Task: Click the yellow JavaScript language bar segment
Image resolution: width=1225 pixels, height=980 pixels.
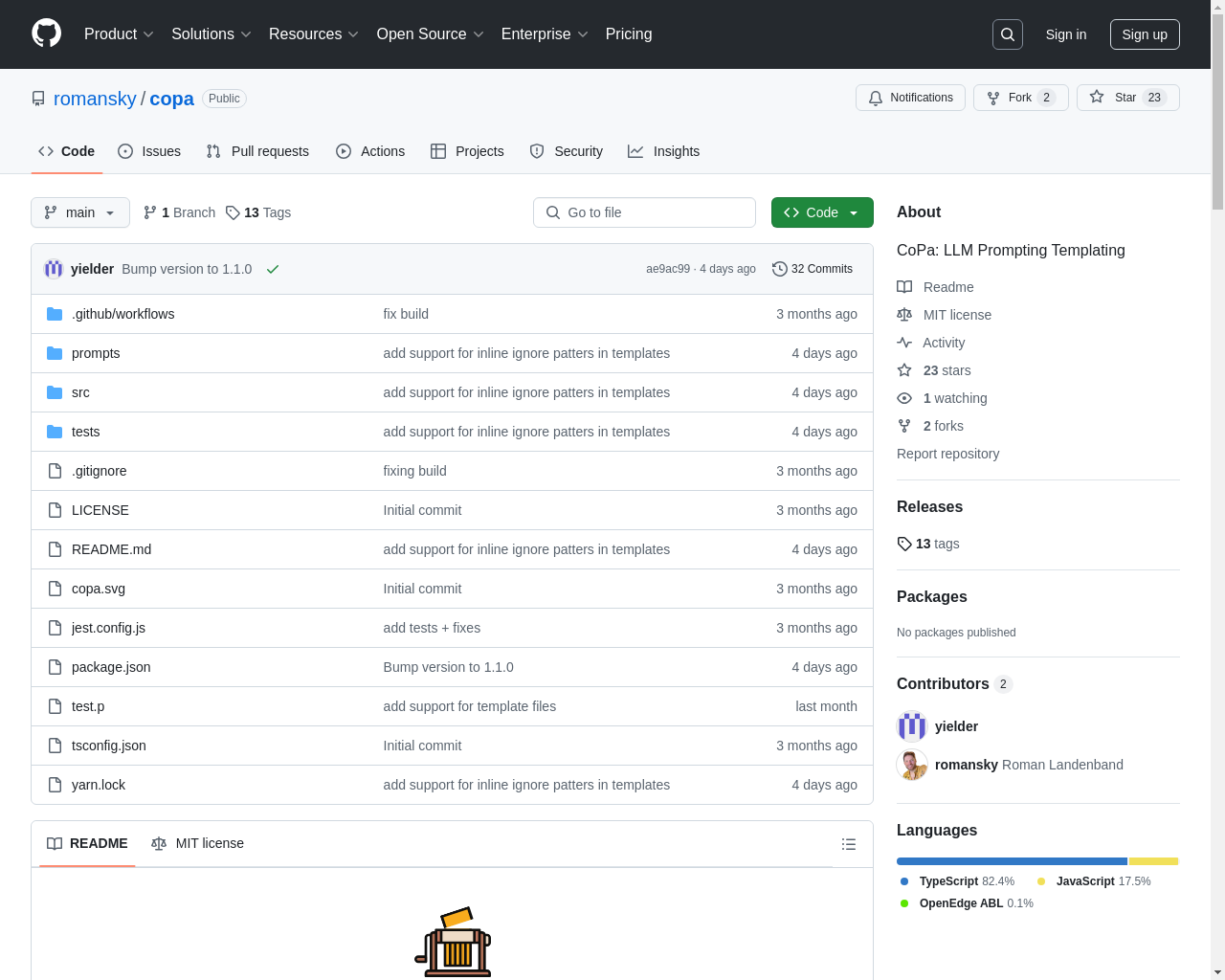Action: [x=1153, y=861]
